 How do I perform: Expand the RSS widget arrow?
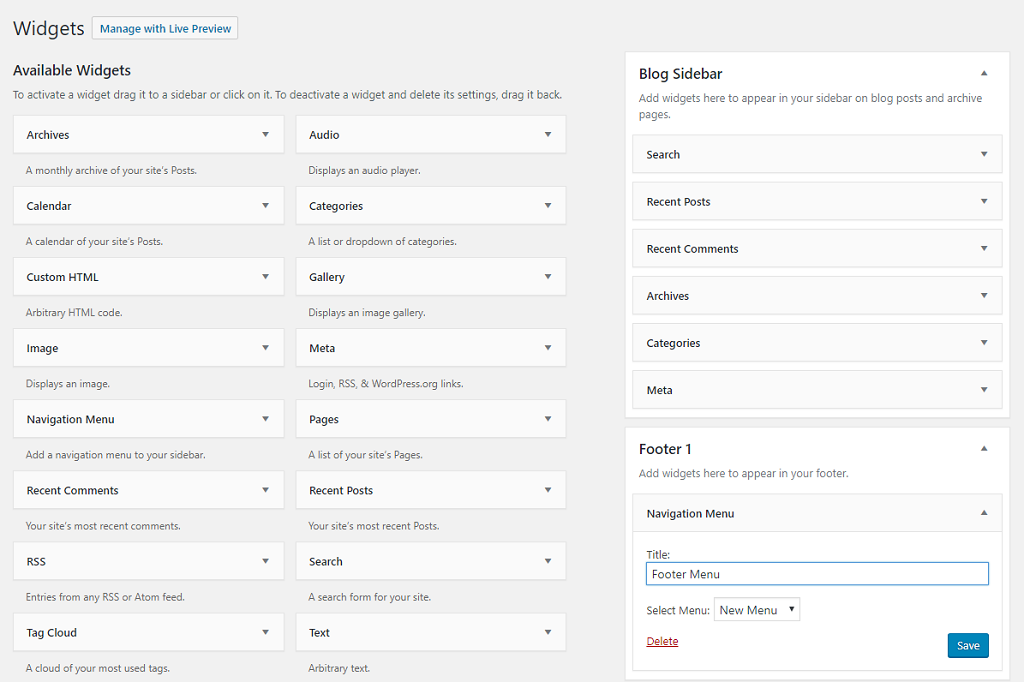[x=265, y=562]
